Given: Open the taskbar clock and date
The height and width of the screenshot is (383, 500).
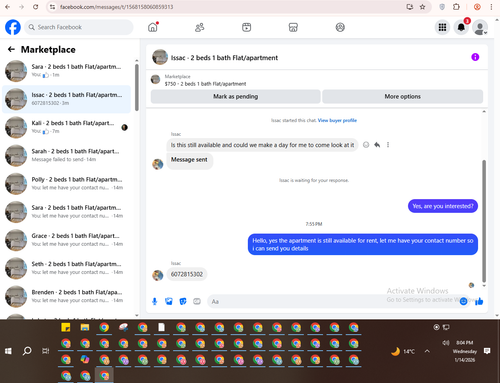Looking at the screenshot, I should tap(465, 351).
